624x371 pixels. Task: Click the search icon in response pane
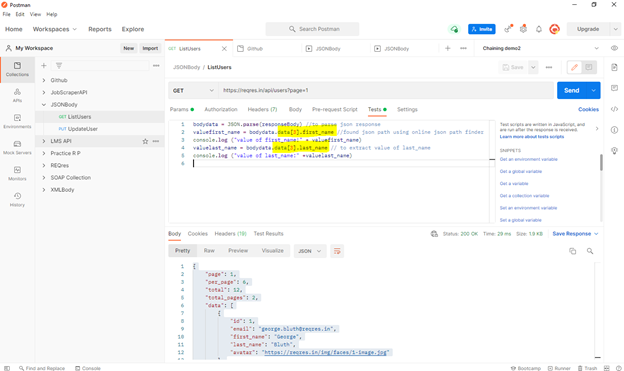pyautogui.click(x=590, y=251)
